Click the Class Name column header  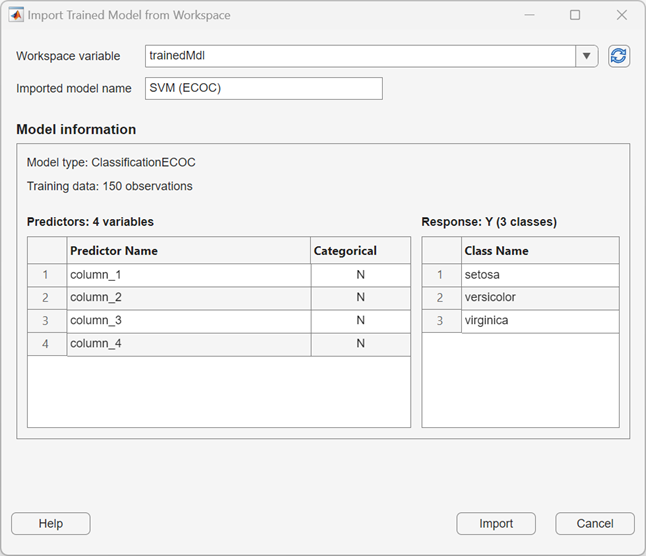[x=540, y=251]
